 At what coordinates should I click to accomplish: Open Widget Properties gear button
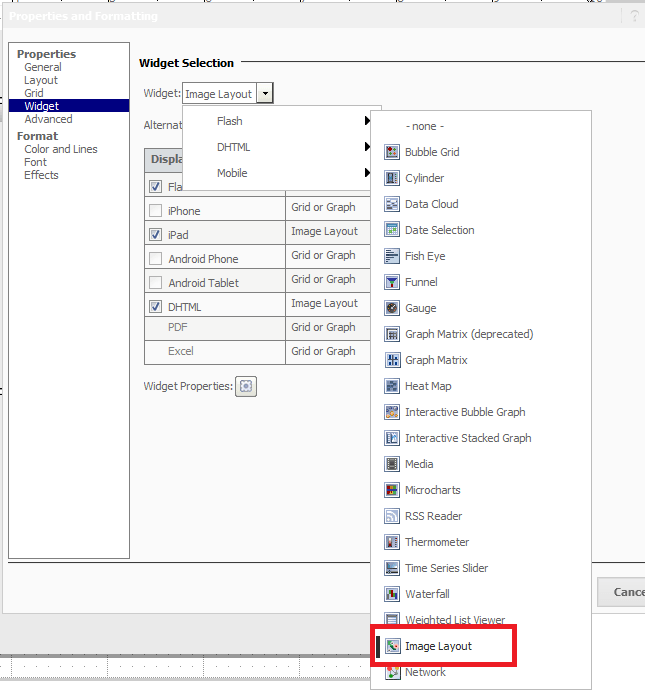click(246, 386)
